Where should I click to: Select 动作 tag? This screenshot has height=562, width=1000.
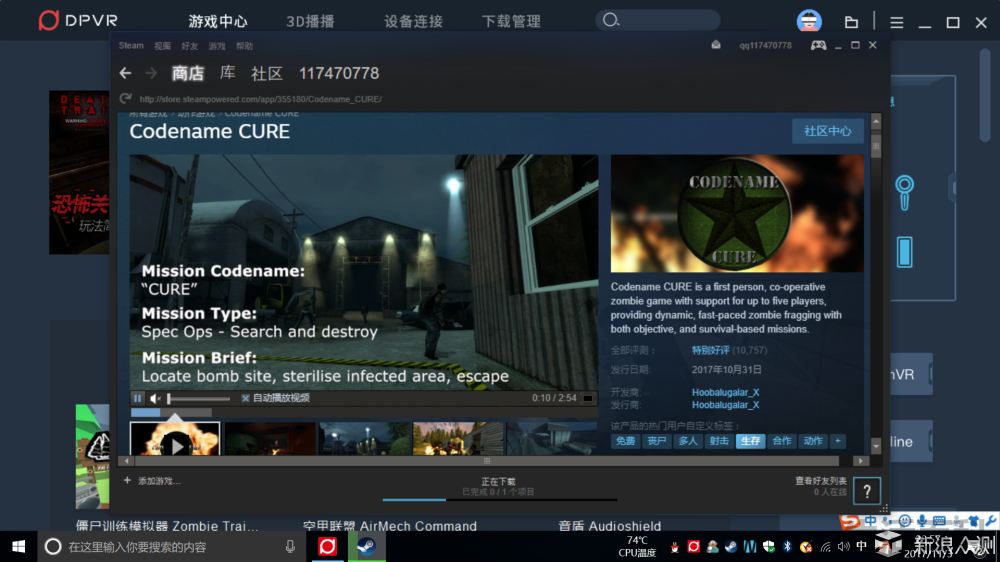tap(812, 441)
